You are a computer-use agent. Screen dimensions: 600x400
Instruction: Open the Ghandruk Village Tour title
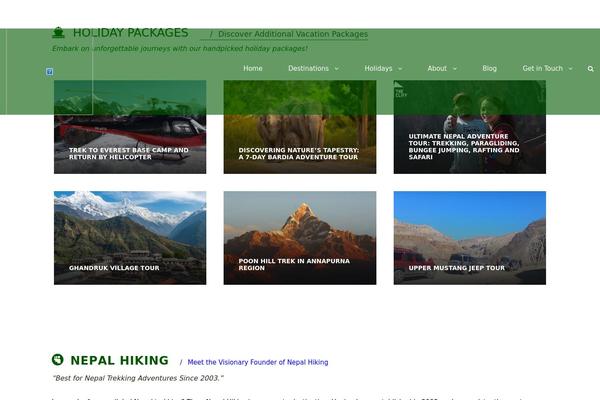[114, 268]
